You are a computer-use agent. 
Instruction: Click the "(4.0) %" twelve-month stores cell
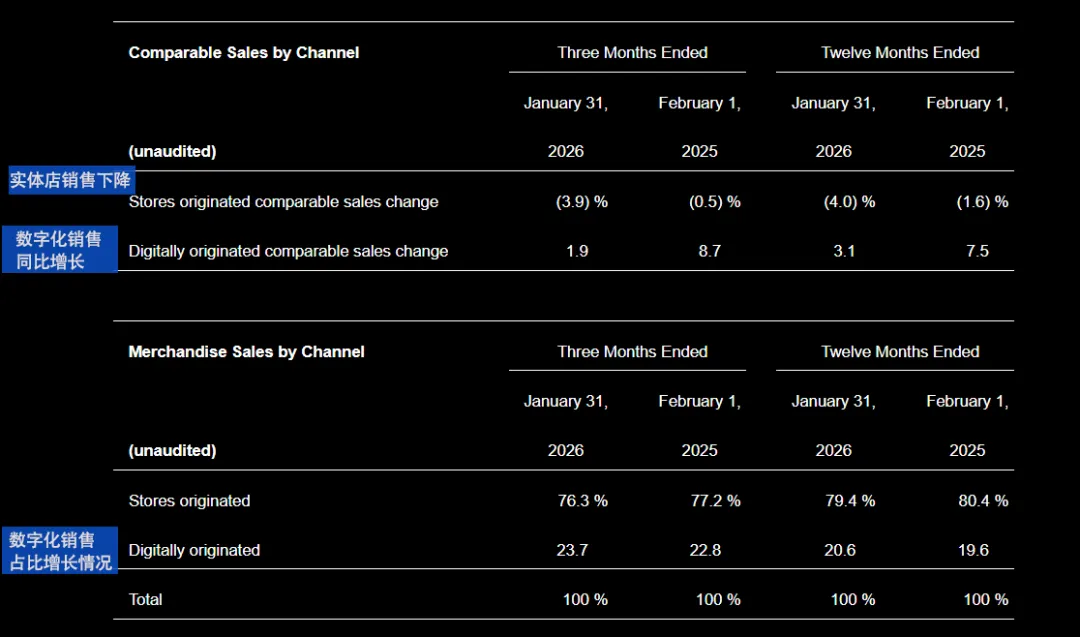click(849, 202)
